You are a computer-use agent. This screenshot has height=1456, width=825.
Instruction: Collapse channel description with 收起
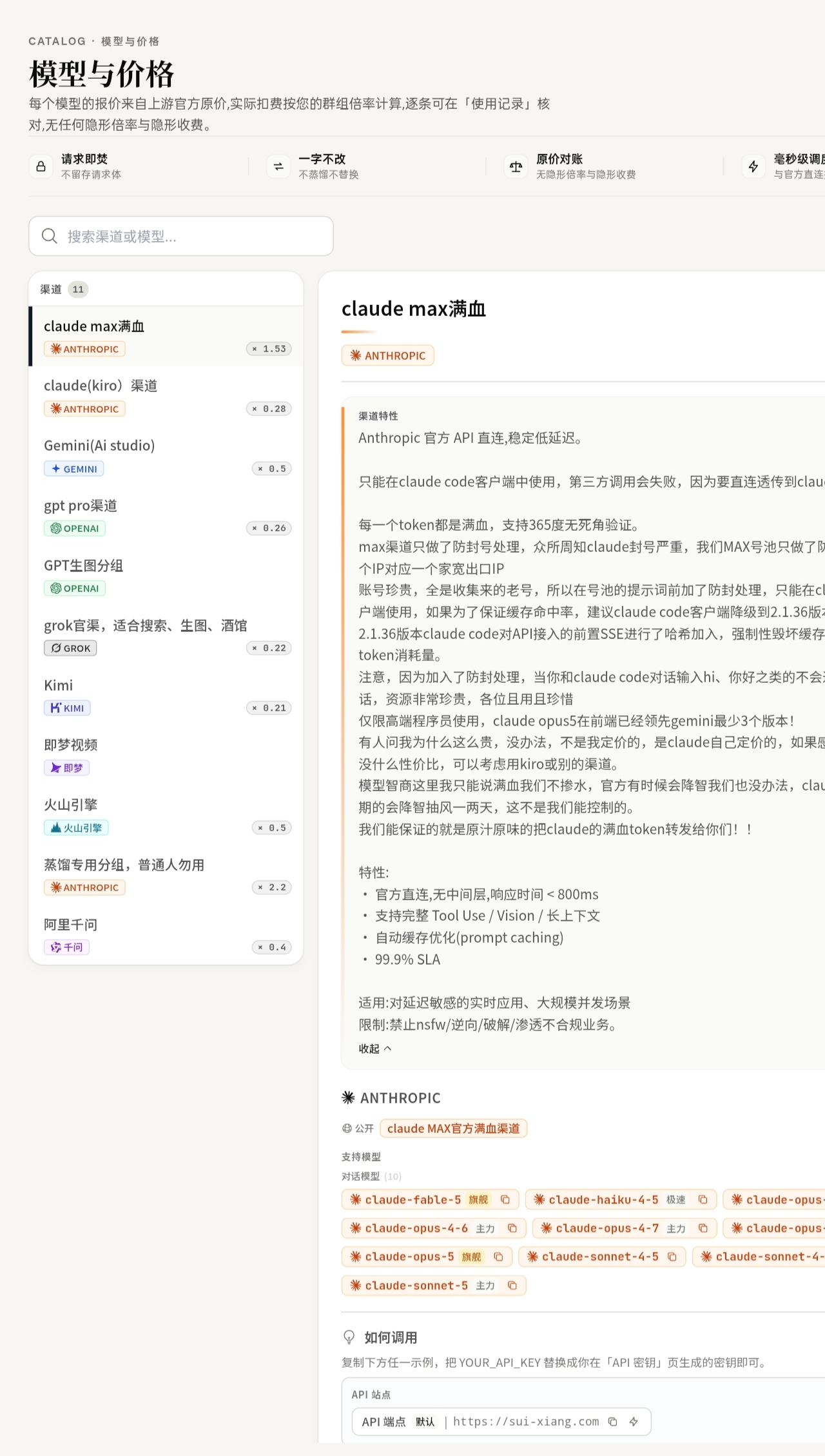coord(375,1048)
